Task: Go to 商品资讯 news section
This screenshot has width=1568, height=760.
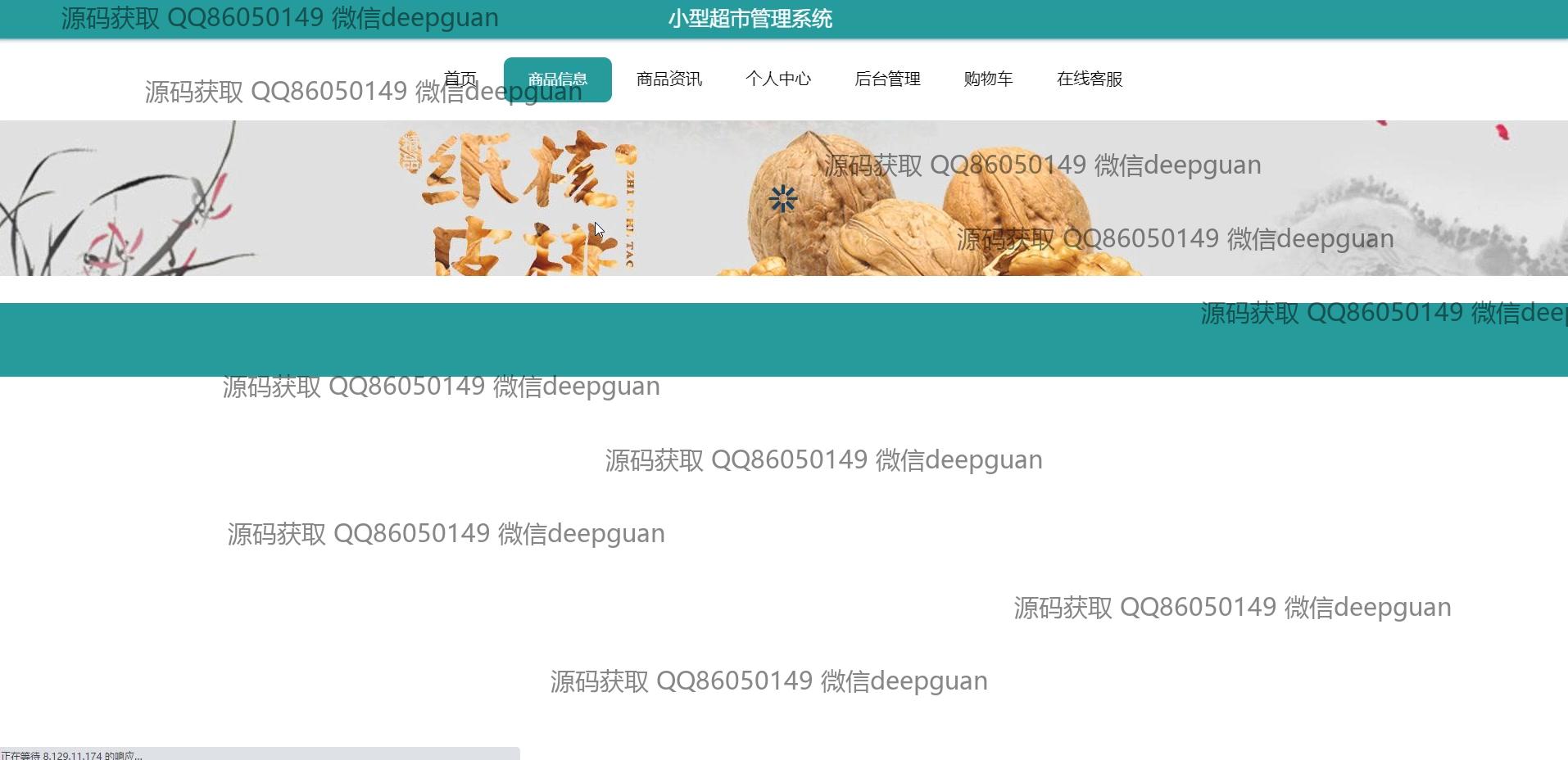Action: pos(668,79)
